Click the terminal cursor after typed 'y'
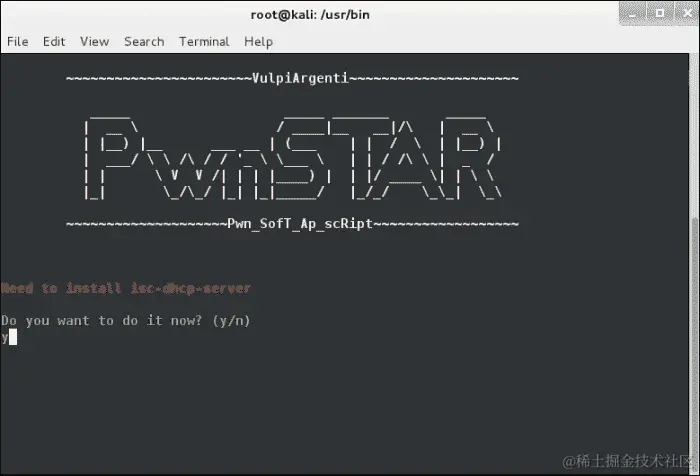700x476 pixels. click(x=13, y=337)
